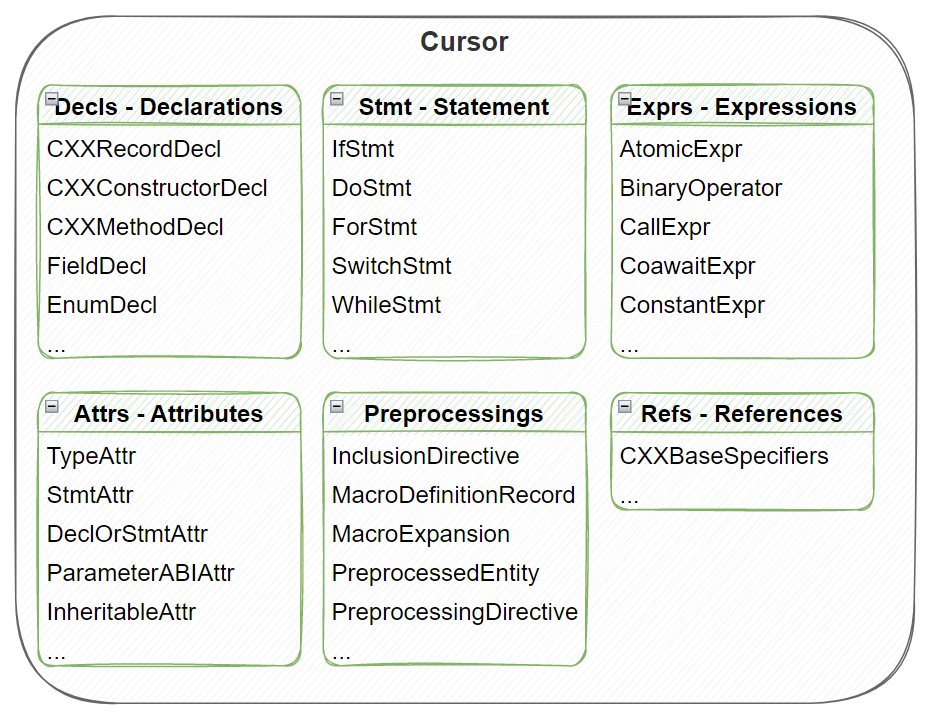Collapse the Refs - References container
Image resolution: width=933 pixels, height=723 pixels.
coord(625,406)
